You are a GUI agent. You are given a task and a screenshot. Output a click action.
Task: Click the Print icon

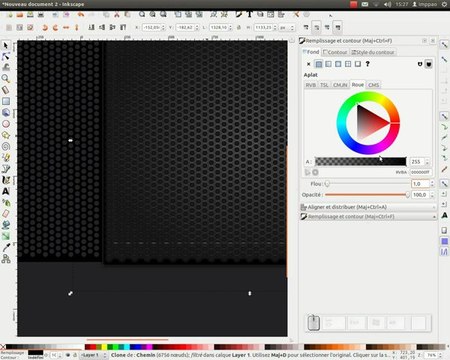point(41,15)
